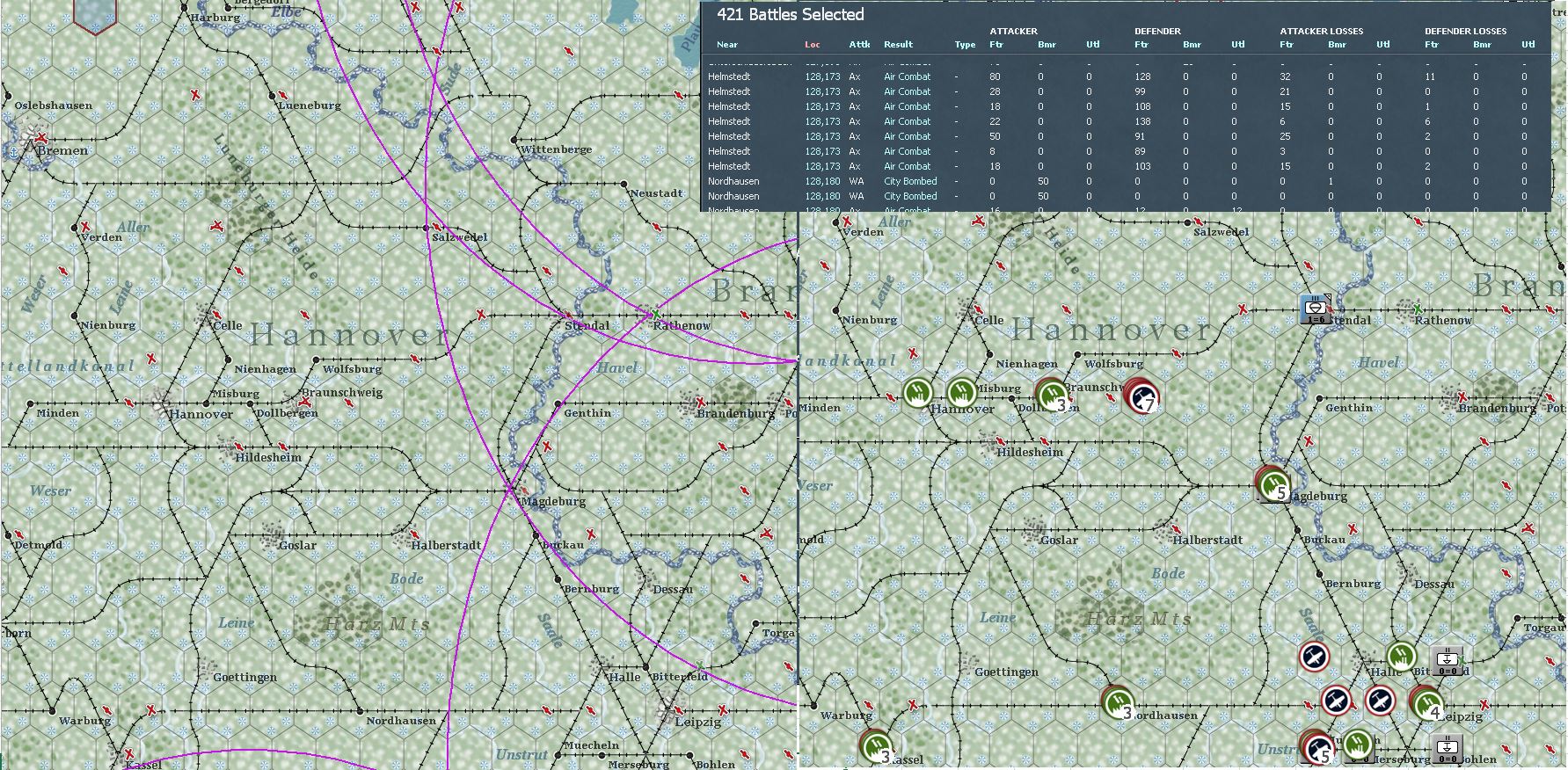Click the bombing marker between Minden and Hannover
The width and height of the screenshot is (1568, 770).
point(918,392)
